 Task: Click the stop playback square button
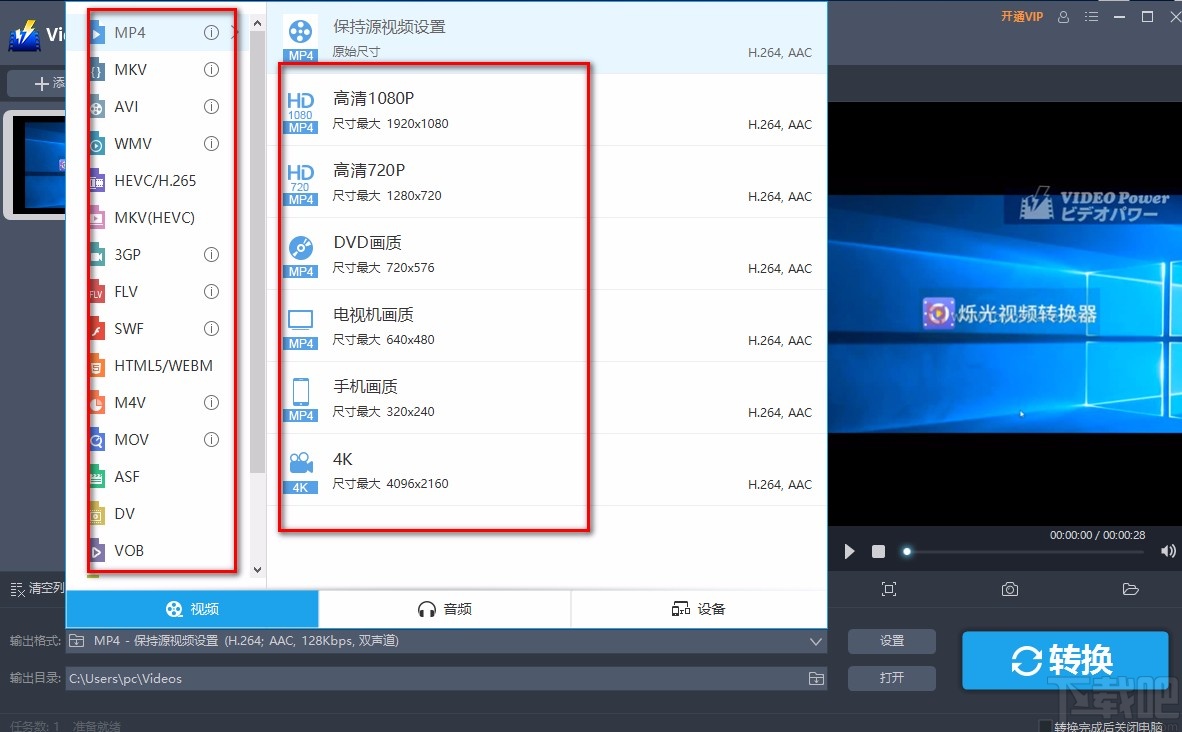878,551
